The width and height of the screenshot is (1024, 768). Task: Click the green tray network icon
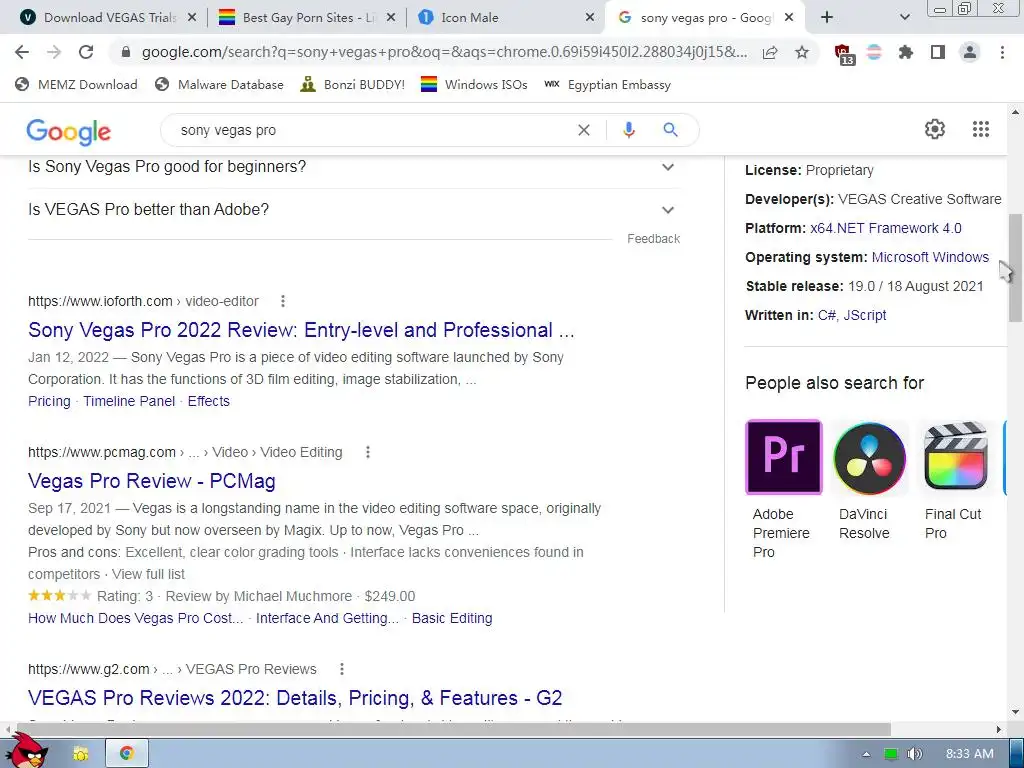(x=891, y=754)
